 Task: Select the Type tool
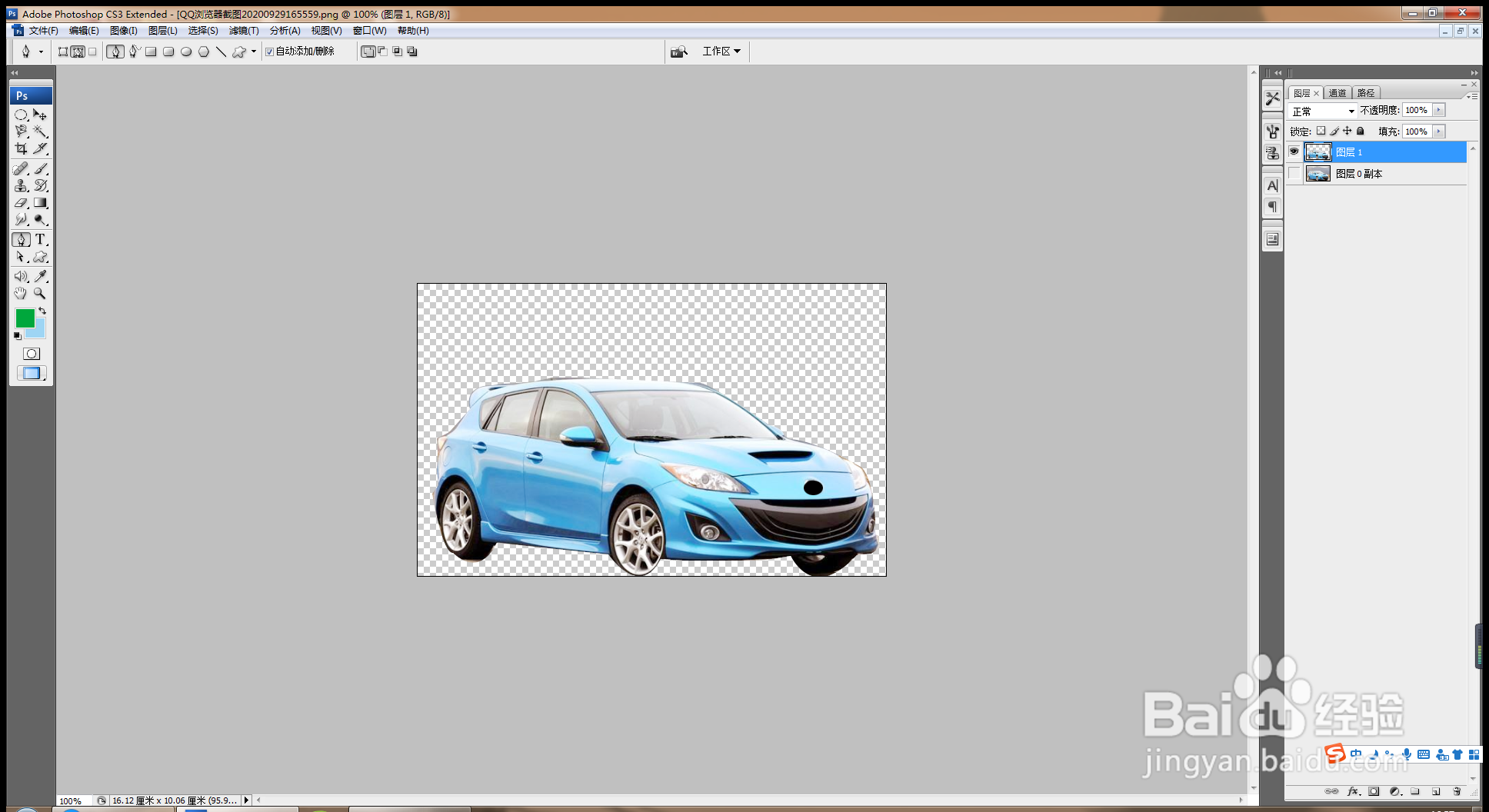click(40, 240)
